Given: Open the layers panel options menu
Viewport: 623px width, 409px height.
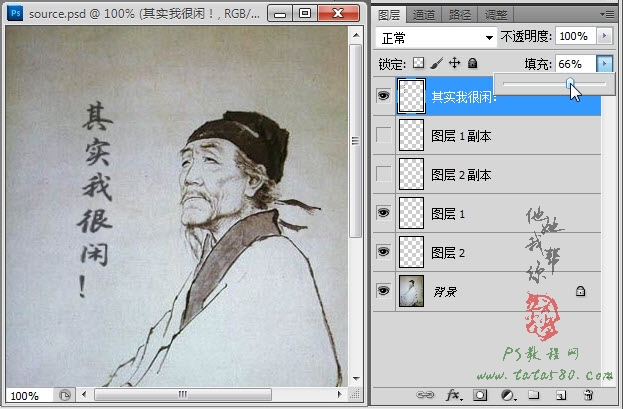Looking at the screenshot, I should [x=607, y=14].
